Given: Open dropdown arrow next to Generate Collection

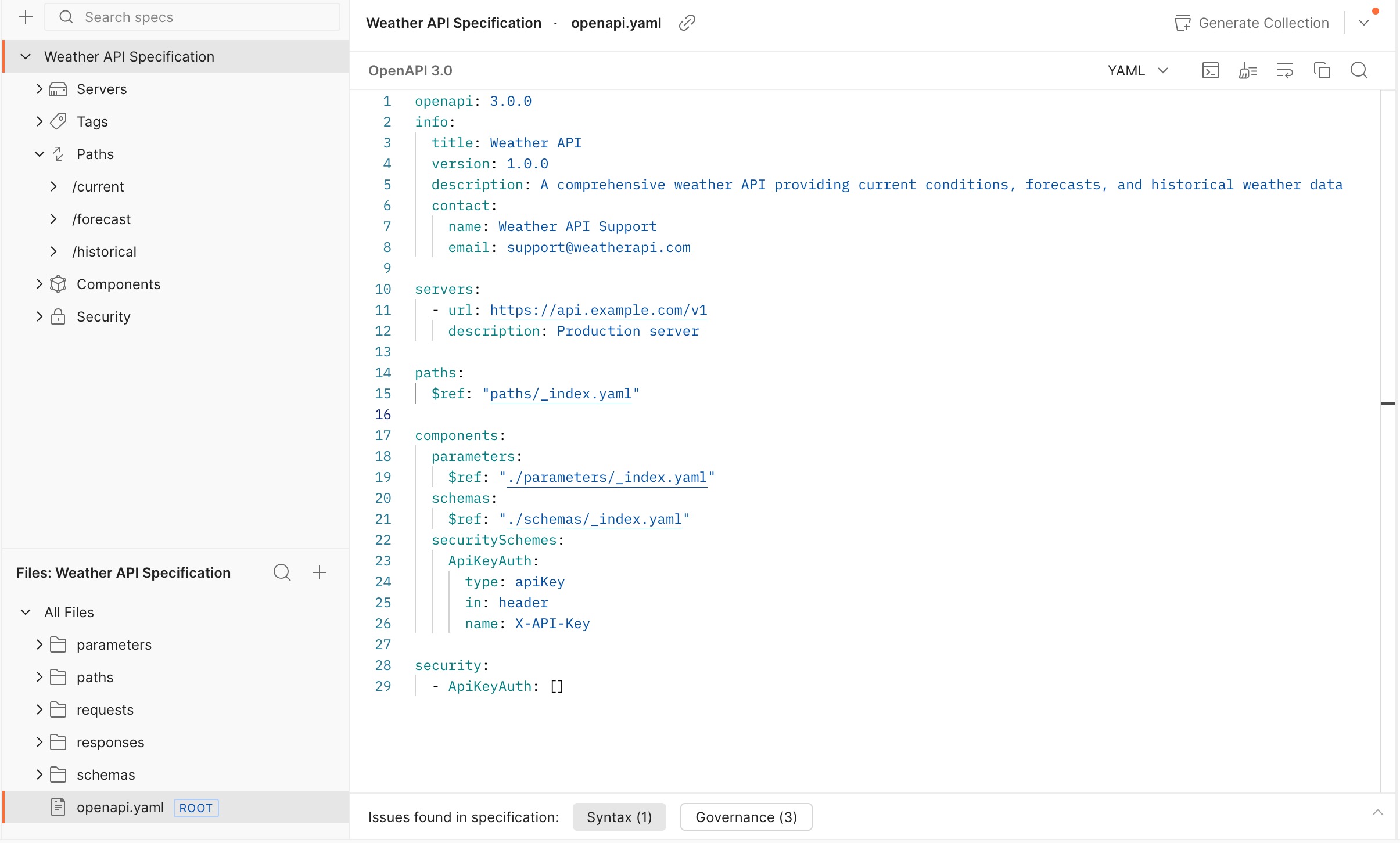Looking at the screenshot, I should point(1364,23).
